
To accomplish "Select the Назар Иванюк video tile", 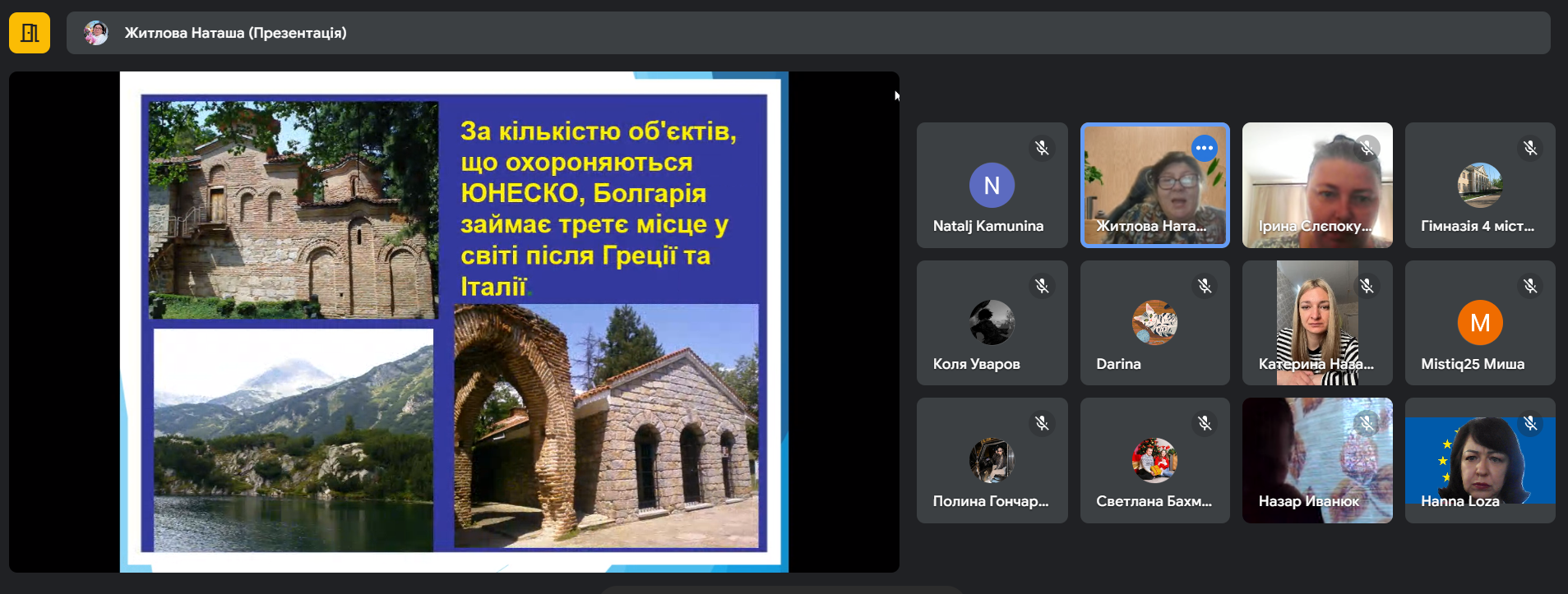I will (1316, 460).
